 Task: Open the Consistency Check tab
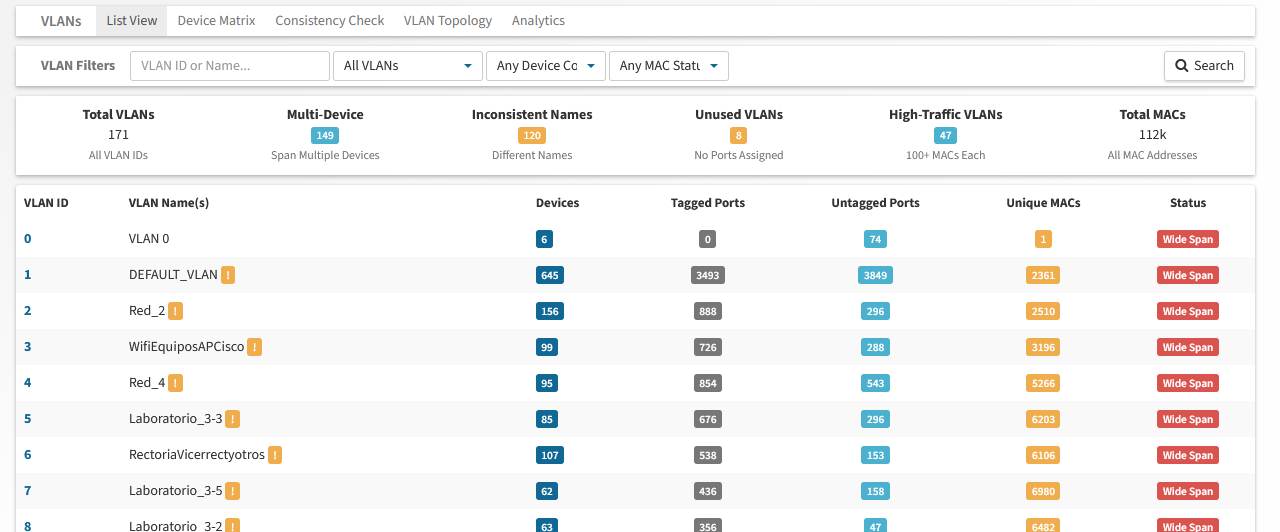pos(329,21)
